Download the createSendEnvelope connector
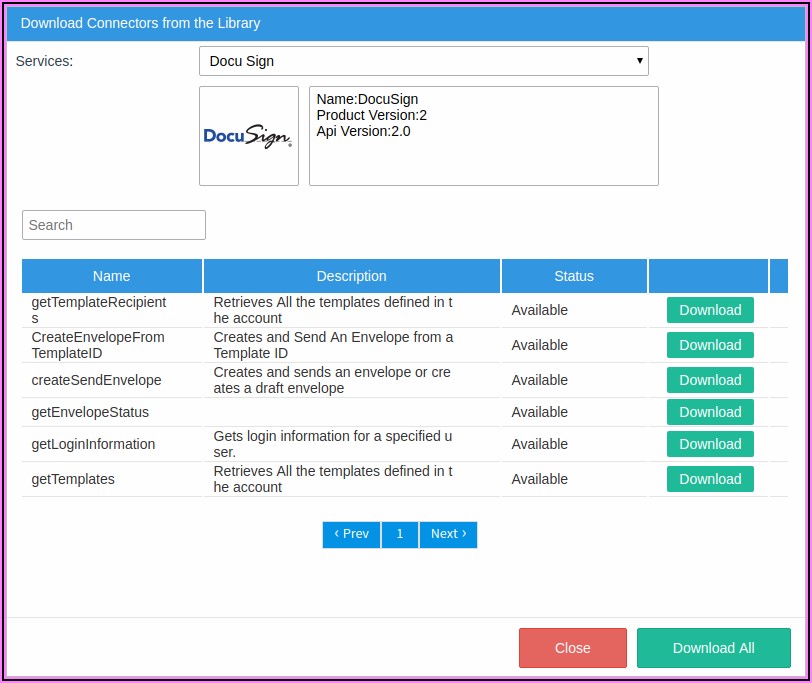 (710, 380)
